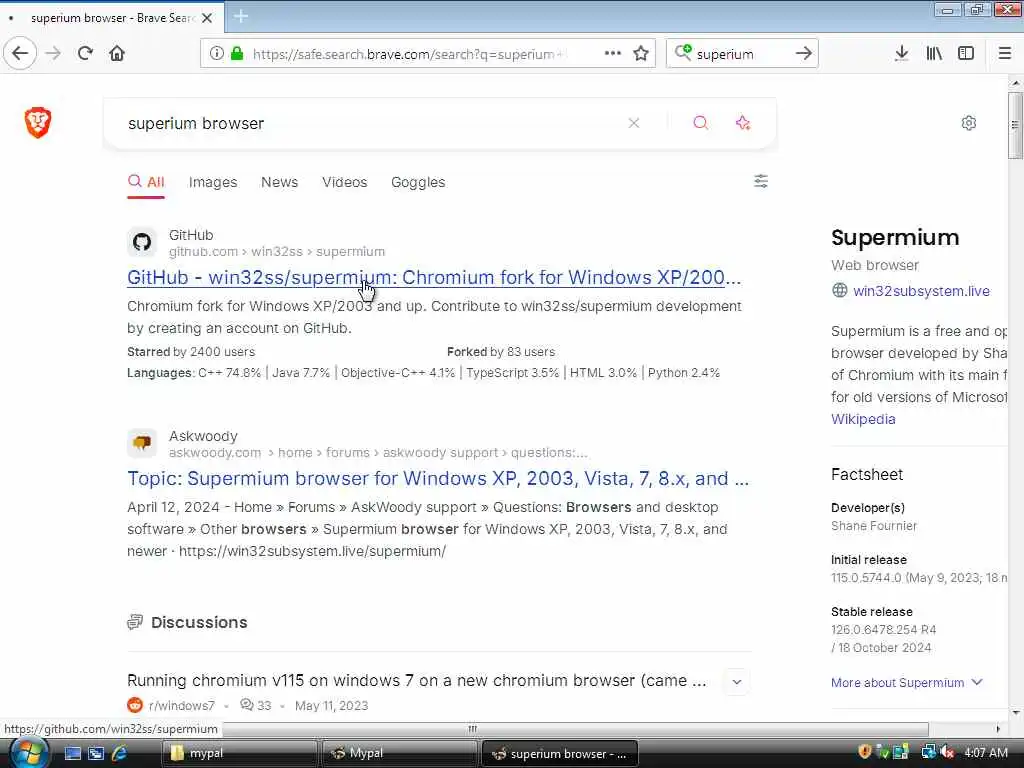
Task: Switch to the News tab
Action: 280,182
